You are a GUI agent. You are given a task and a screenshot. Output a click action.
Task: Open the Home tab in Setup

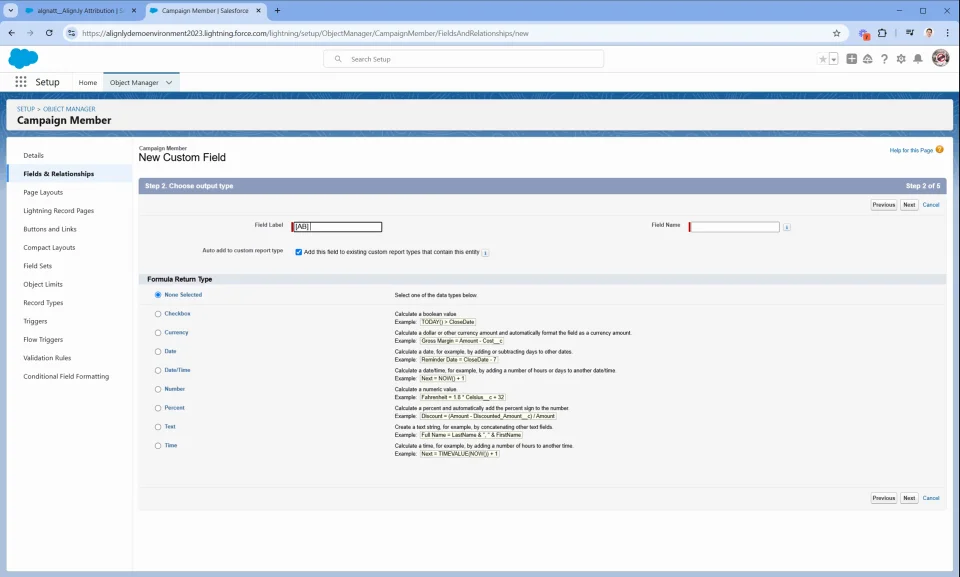pos(88,82)
